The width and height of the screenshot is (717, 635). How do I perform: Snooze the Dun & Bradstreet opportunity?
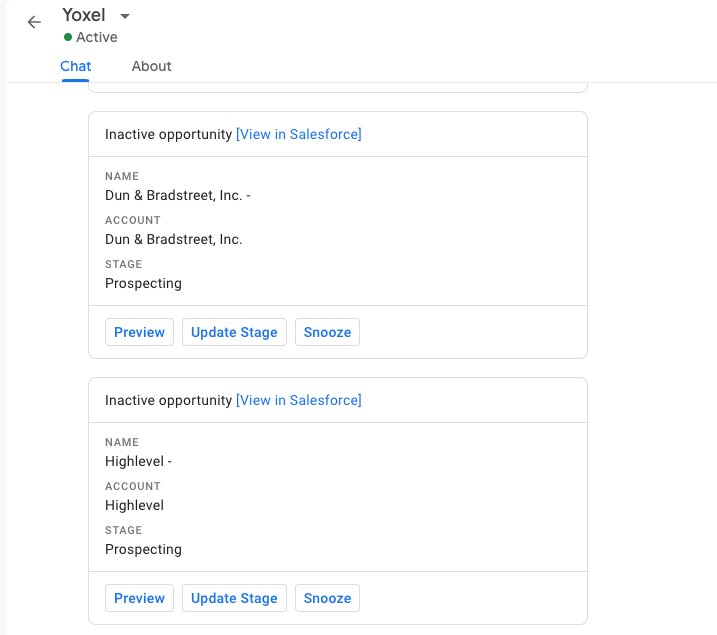327,332
